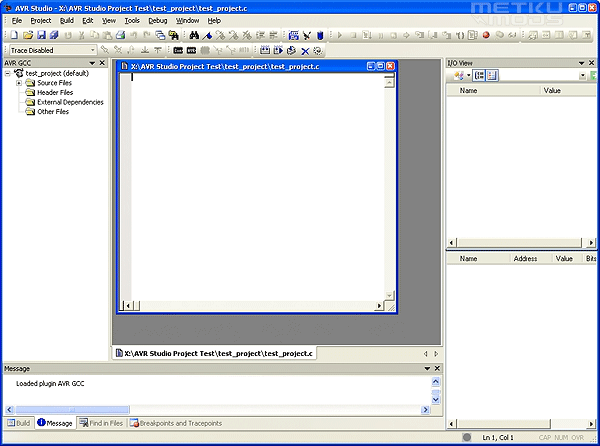Open configuration options with the gear icon
The image size is (600, 446).
pyautogui.click(x=318, y=50)
